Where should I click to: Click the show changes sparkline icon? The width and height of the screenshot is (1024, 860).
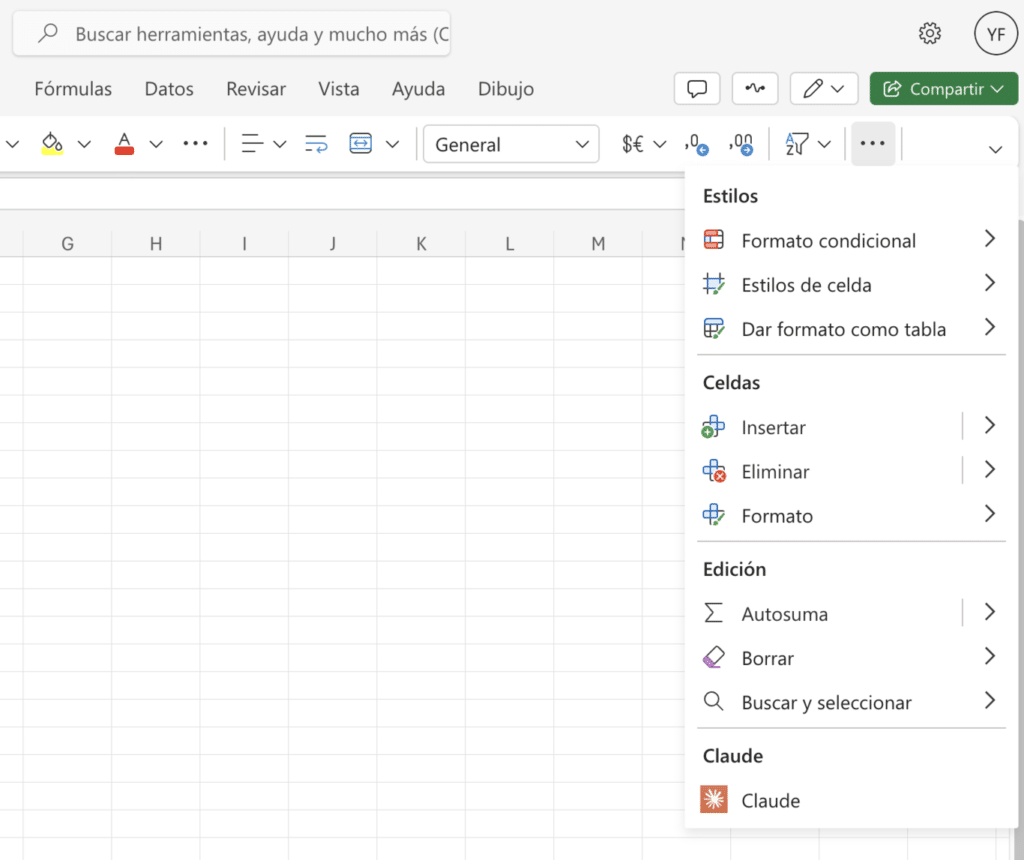click(x=755, y=88)
